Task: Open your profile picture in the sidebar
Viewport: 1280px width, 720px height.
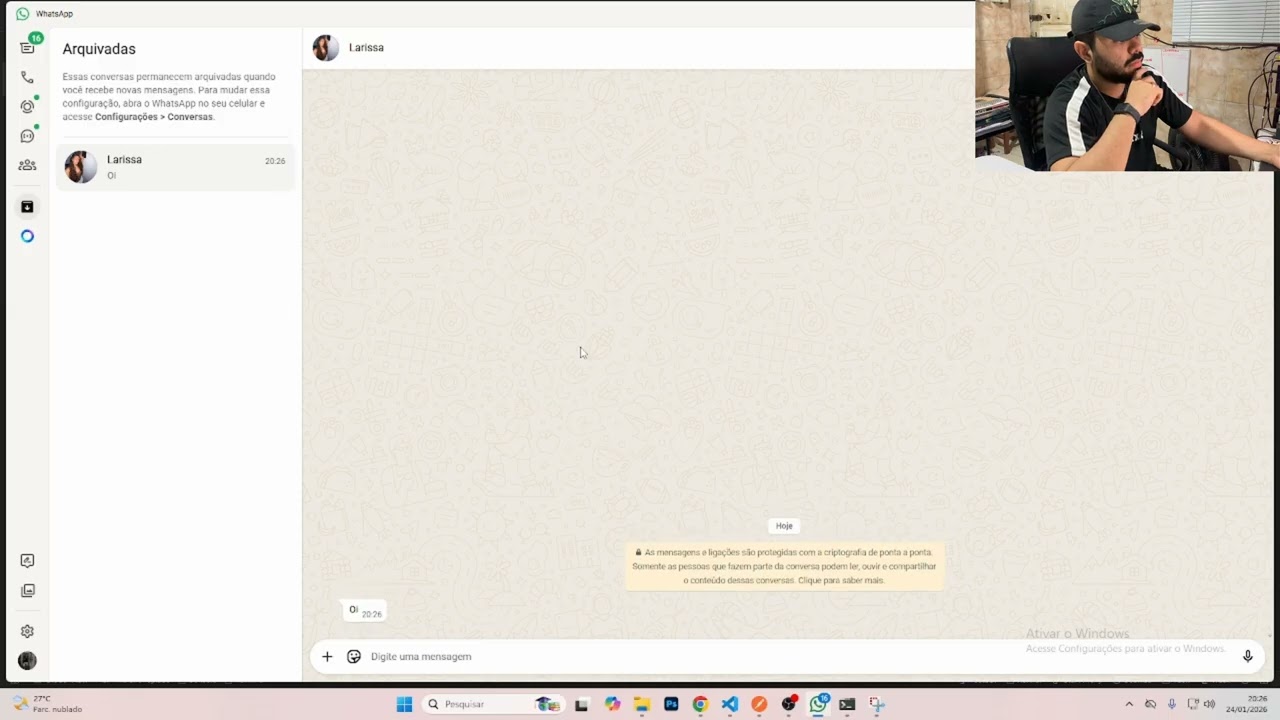Action: [x=27, y=661]
